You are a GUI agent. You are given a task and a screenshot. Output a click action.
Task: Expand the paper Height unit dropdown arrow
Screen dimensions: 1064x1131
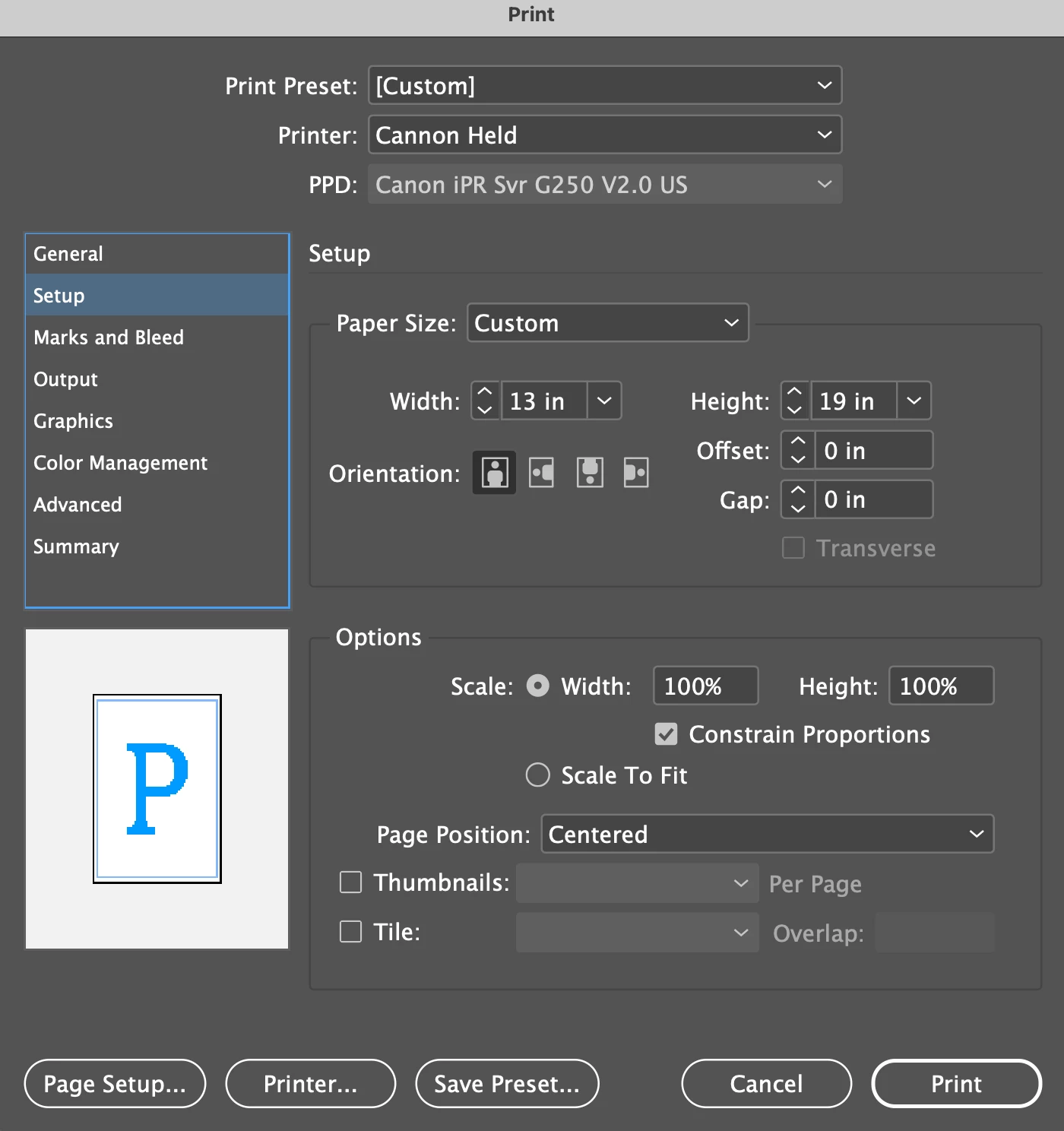tap(914, 401)
